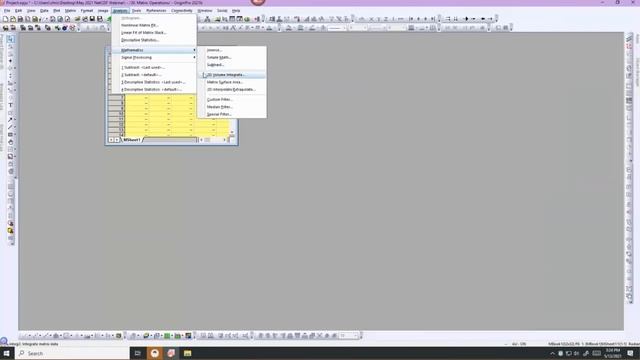Select 2D Interpolate/Extrapolate
Viewport: 640px width, 360px height.
click(x=232, y=89)
